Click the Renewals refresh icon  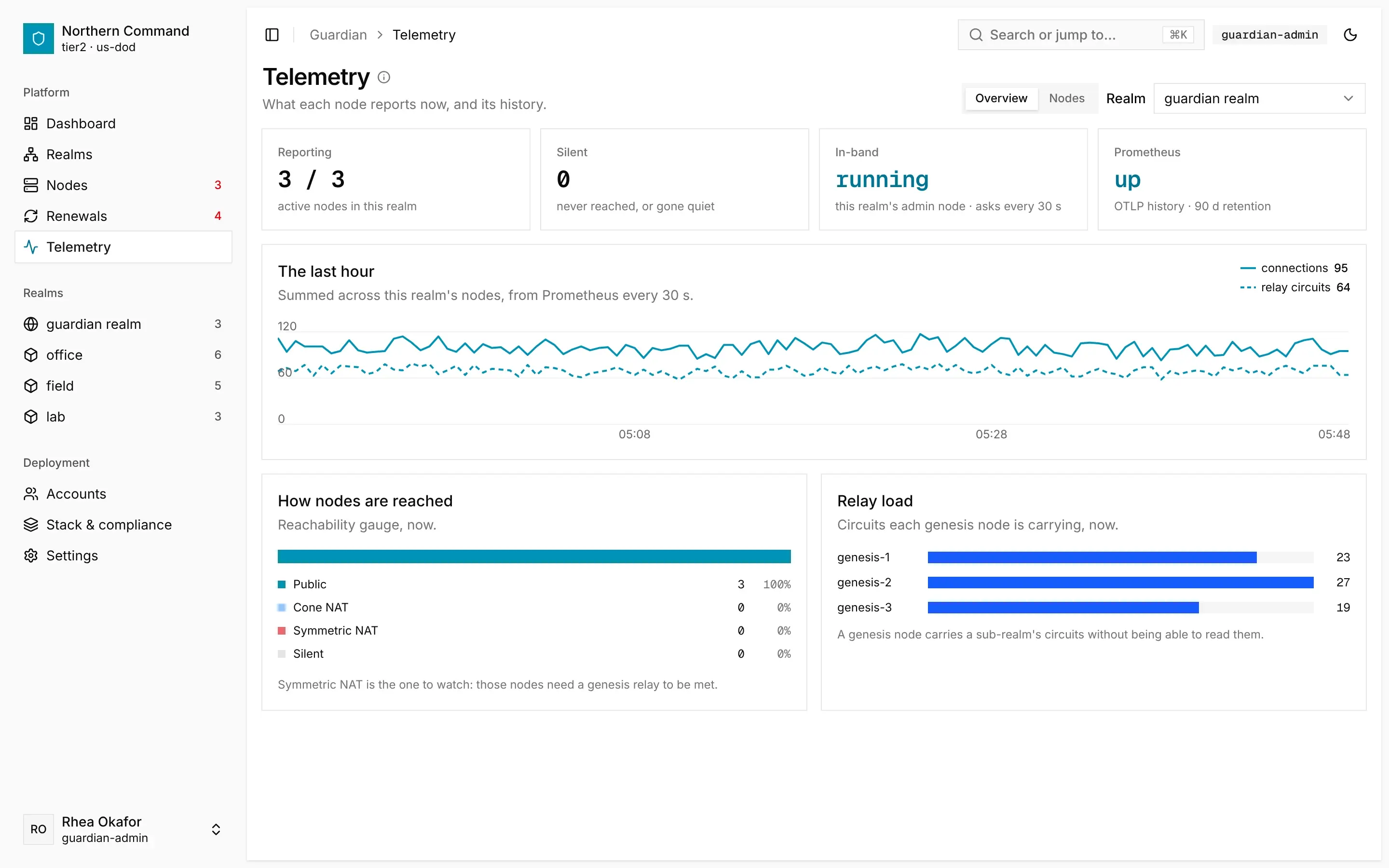tap(31, 216)
